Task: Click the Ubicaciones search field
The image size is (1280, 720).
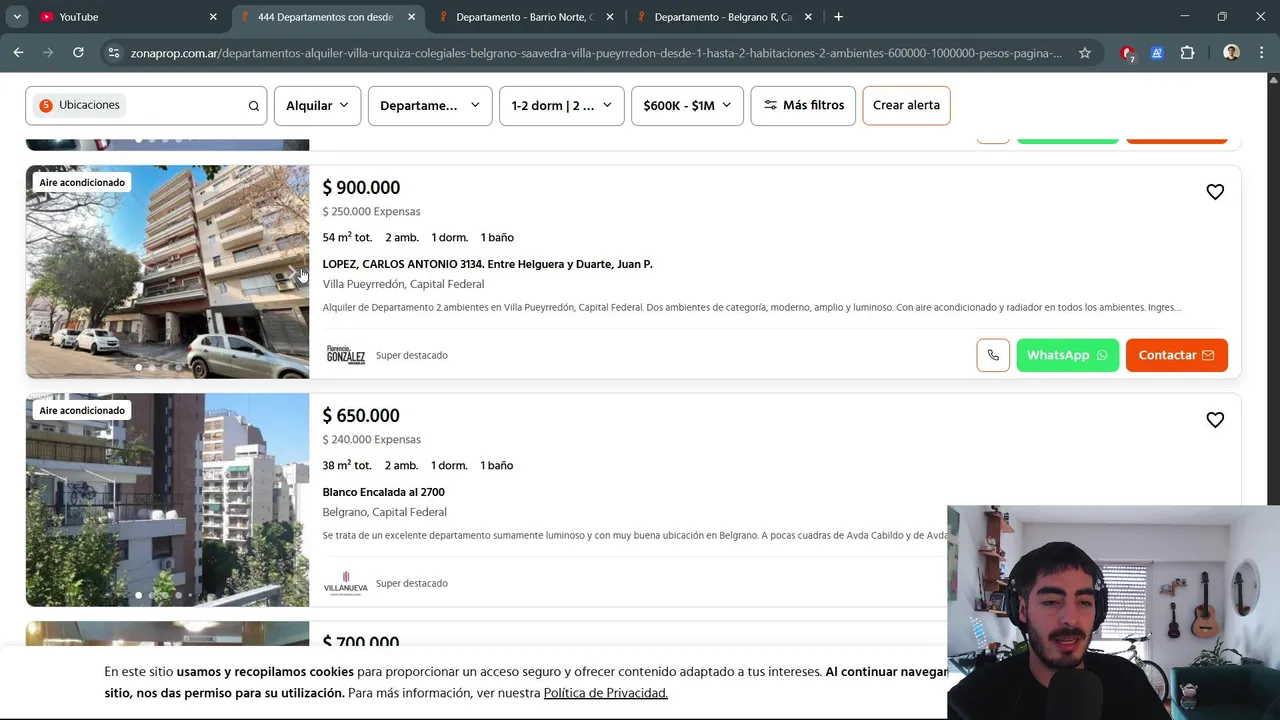Action: (146, 105)
